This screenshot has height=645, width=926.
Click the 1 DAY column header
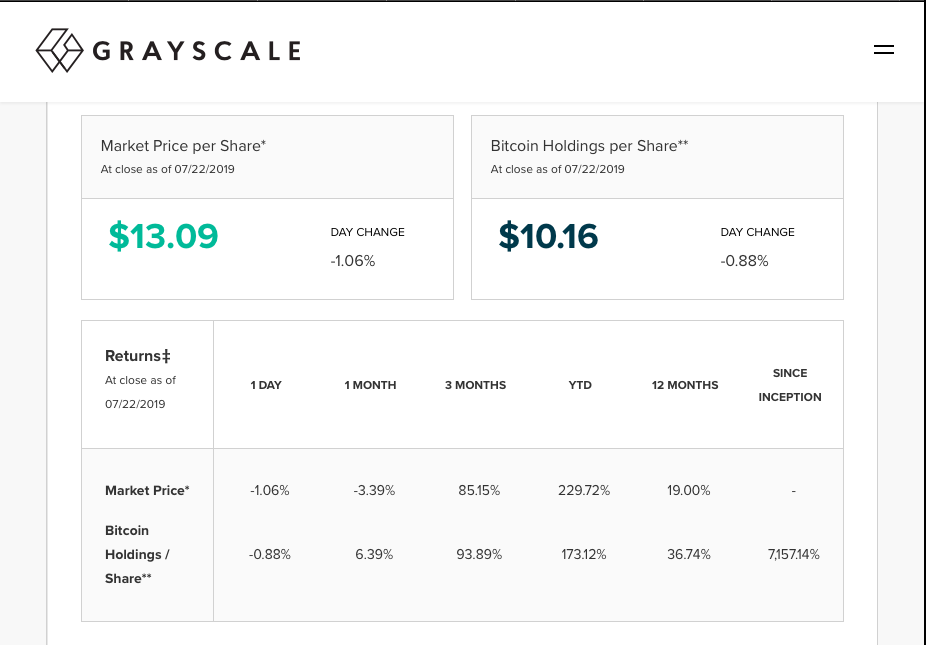[266, 385]
